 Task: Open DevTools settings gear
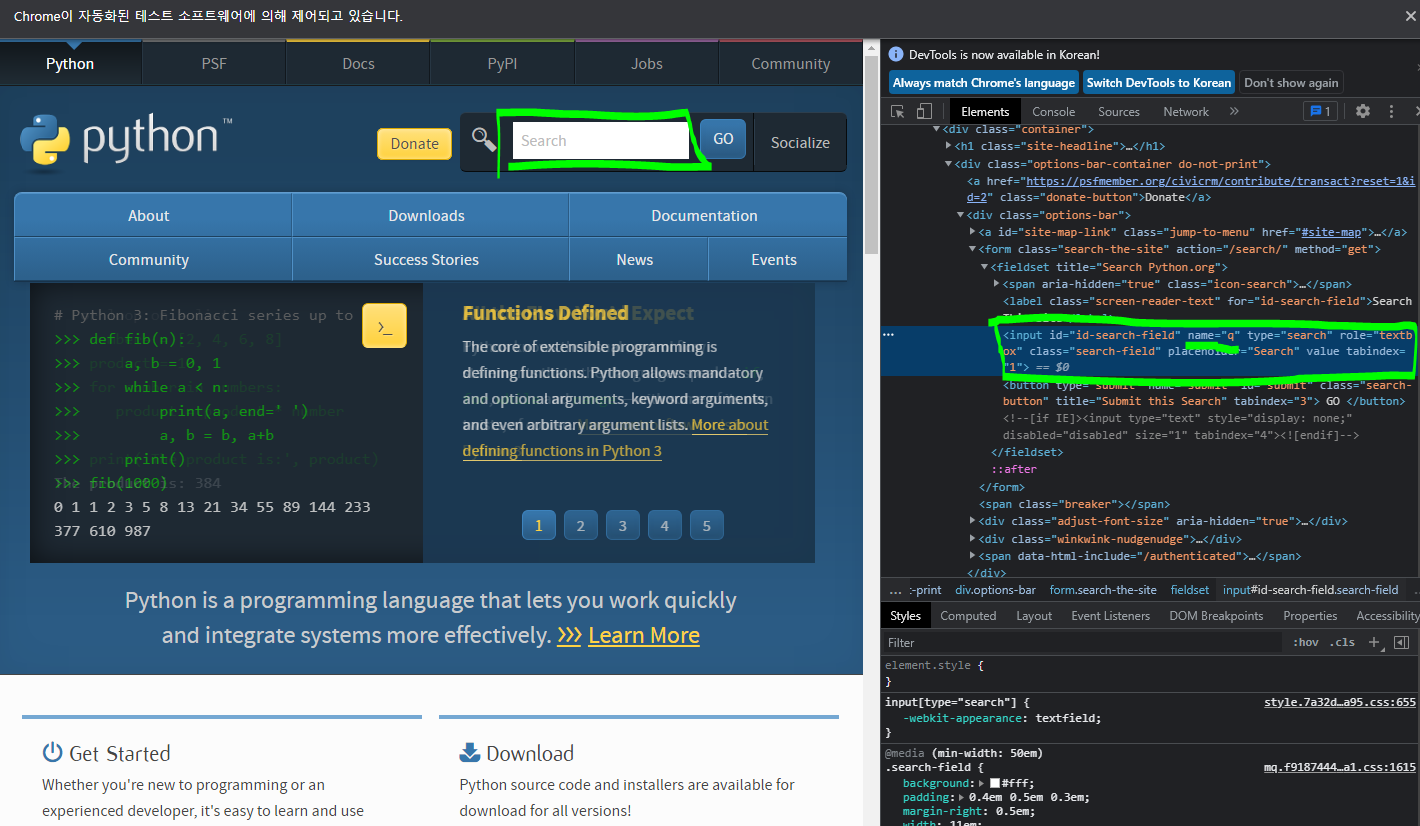point(1362,111)
